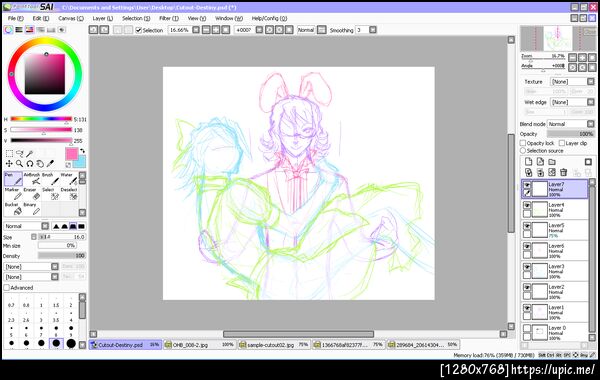This screenshot has height=380, width=600.
Task: Click the hue slider bar
Action: pos(41,119)
